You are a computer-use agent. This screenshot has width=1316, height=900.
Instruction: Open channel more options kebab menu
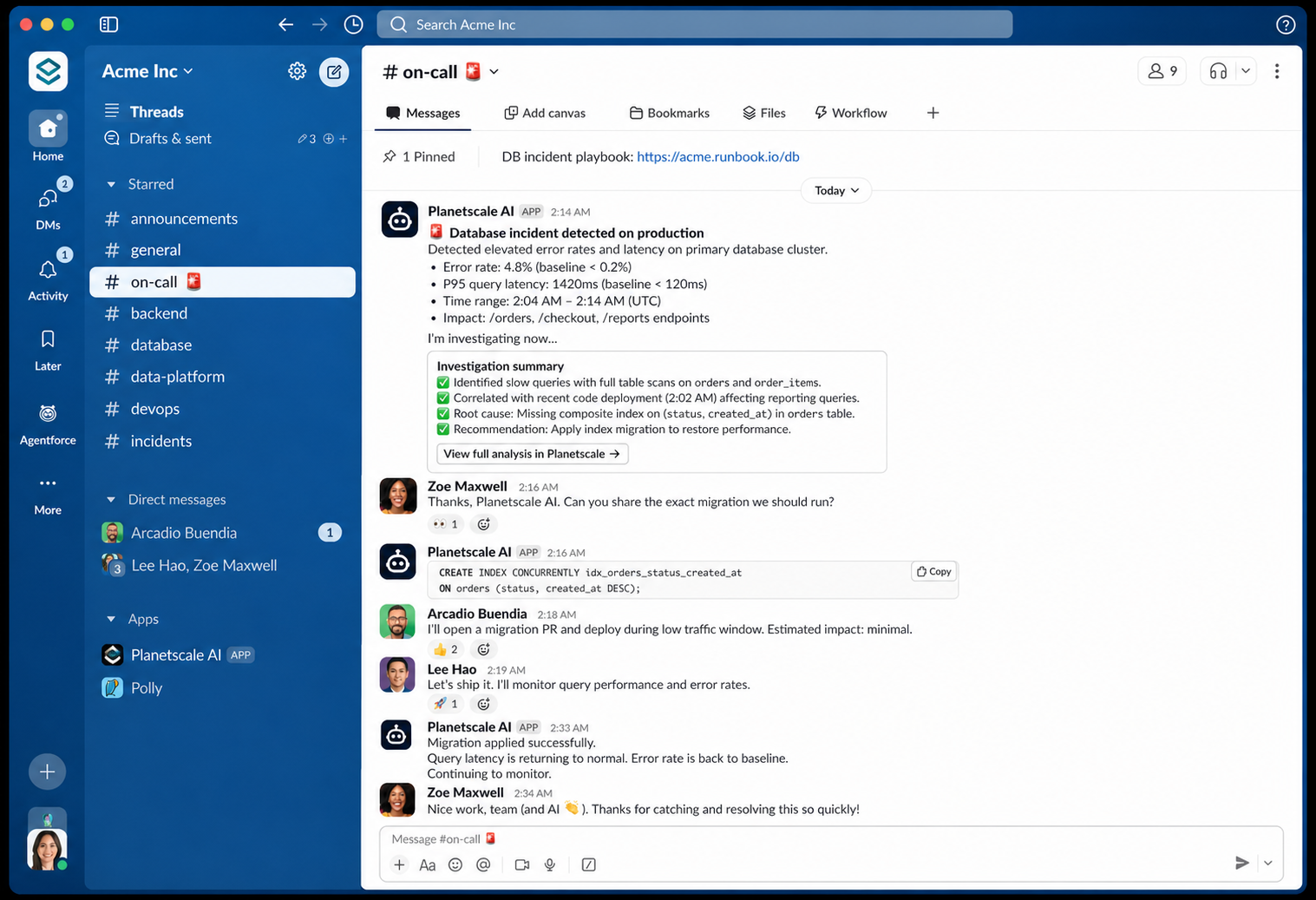pyautogui.click(x=1277, y=71)
